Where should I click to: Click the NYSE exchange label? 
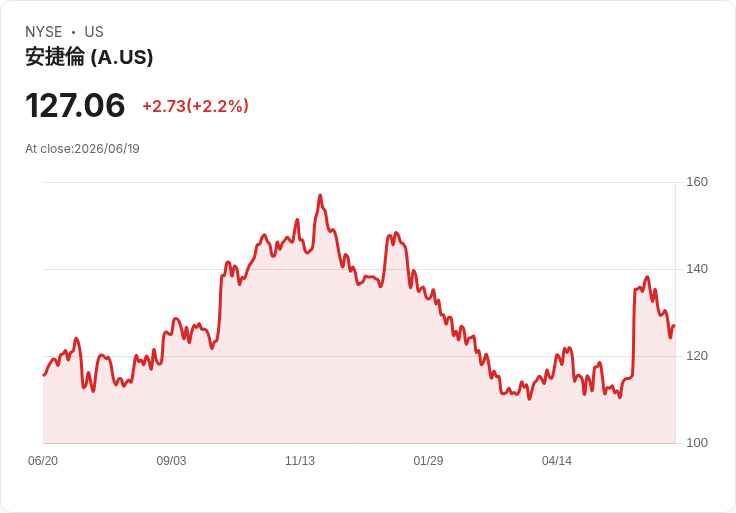click(44, 32)
